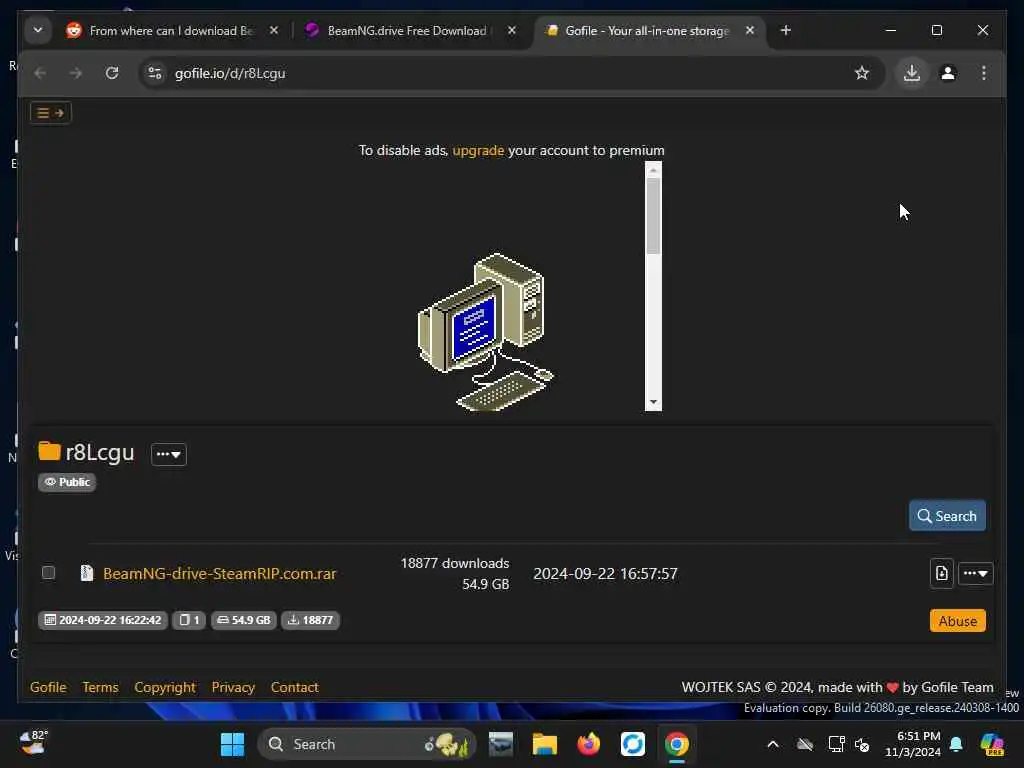
Task: View site information icon in address bar
Action: (155, 73)
